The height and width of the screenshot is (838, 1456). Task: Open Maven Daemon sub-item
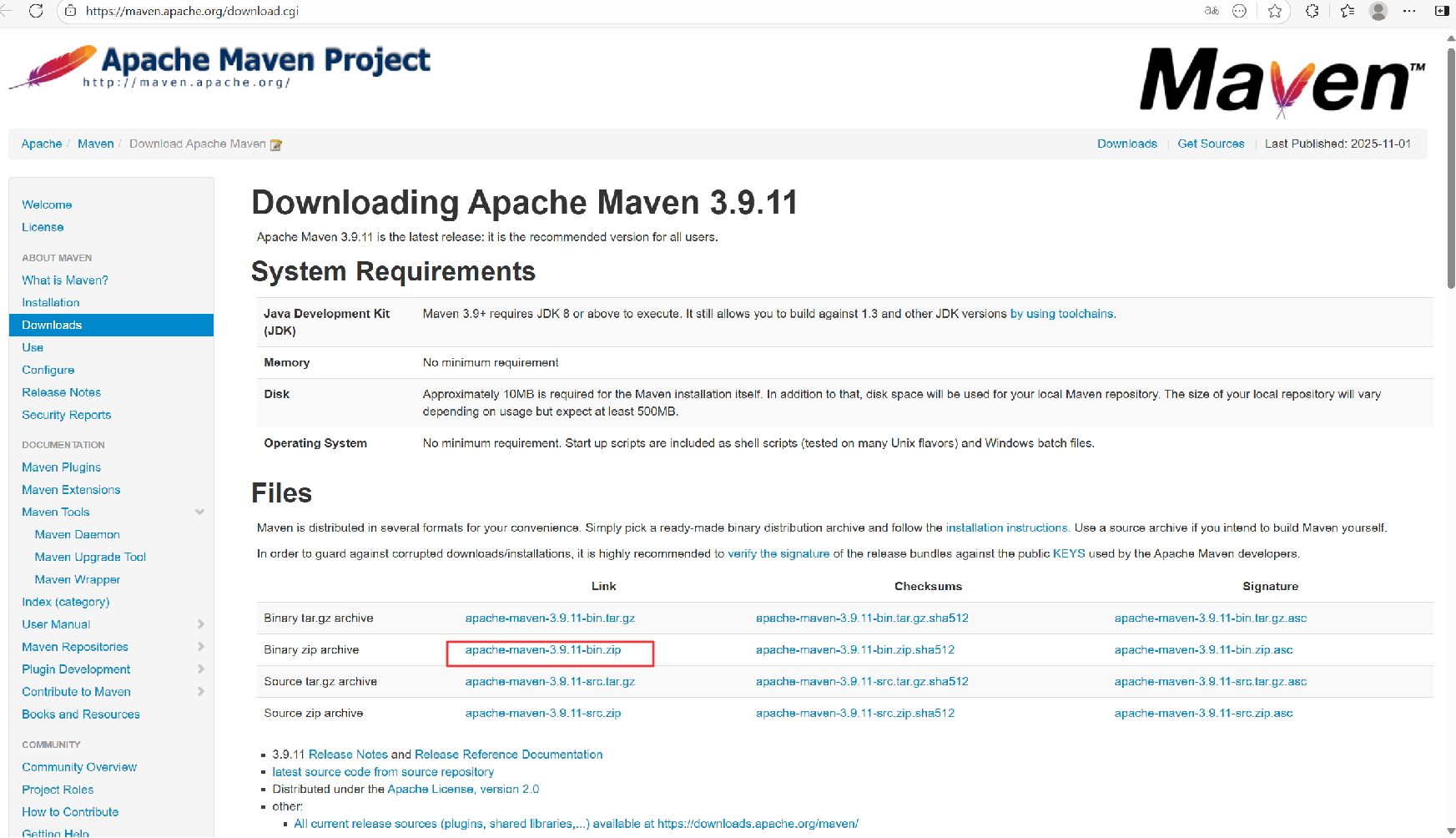pyautogui.click(x=77, y=535)
